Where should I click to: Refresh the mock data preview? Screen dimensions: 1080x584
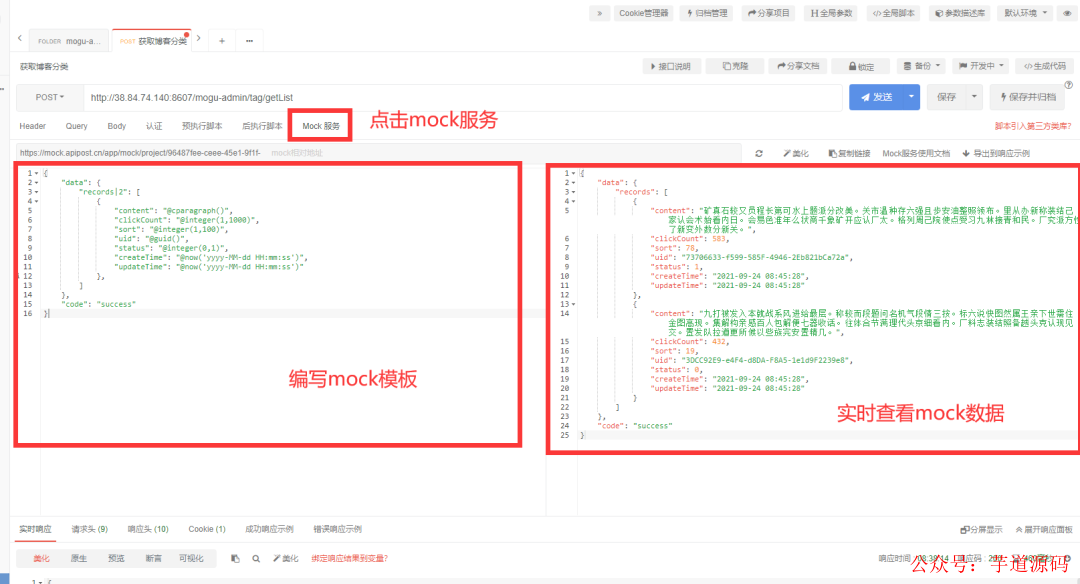[758, 154]
